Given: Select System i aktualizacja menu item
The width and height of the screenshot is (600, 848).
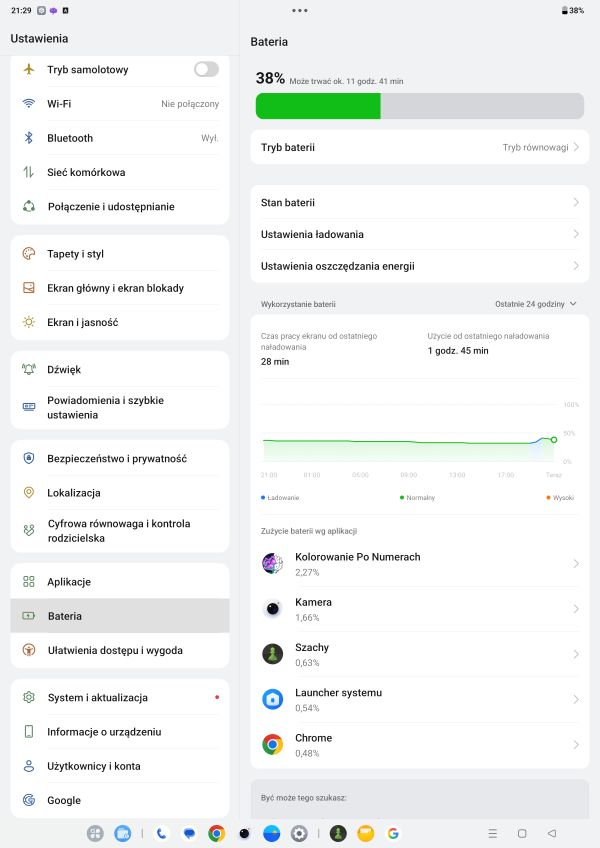Looking at the screenshot, I should pyautogui.click(x=97, y=697).
